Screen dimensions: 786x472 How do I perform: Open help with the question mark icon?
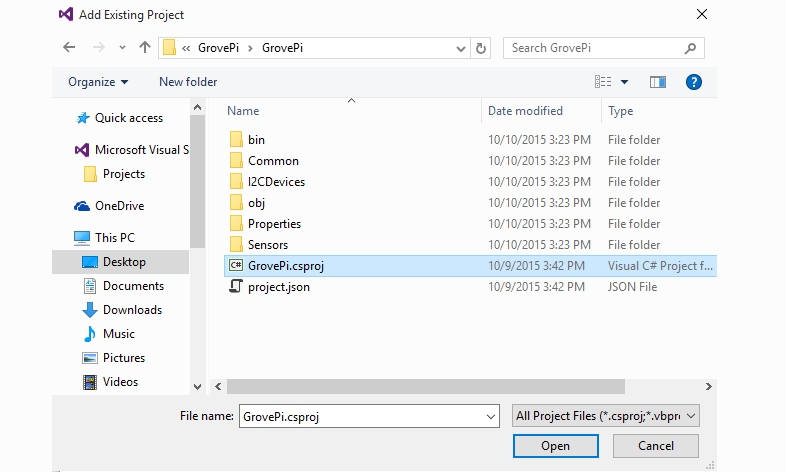[693, 82]
